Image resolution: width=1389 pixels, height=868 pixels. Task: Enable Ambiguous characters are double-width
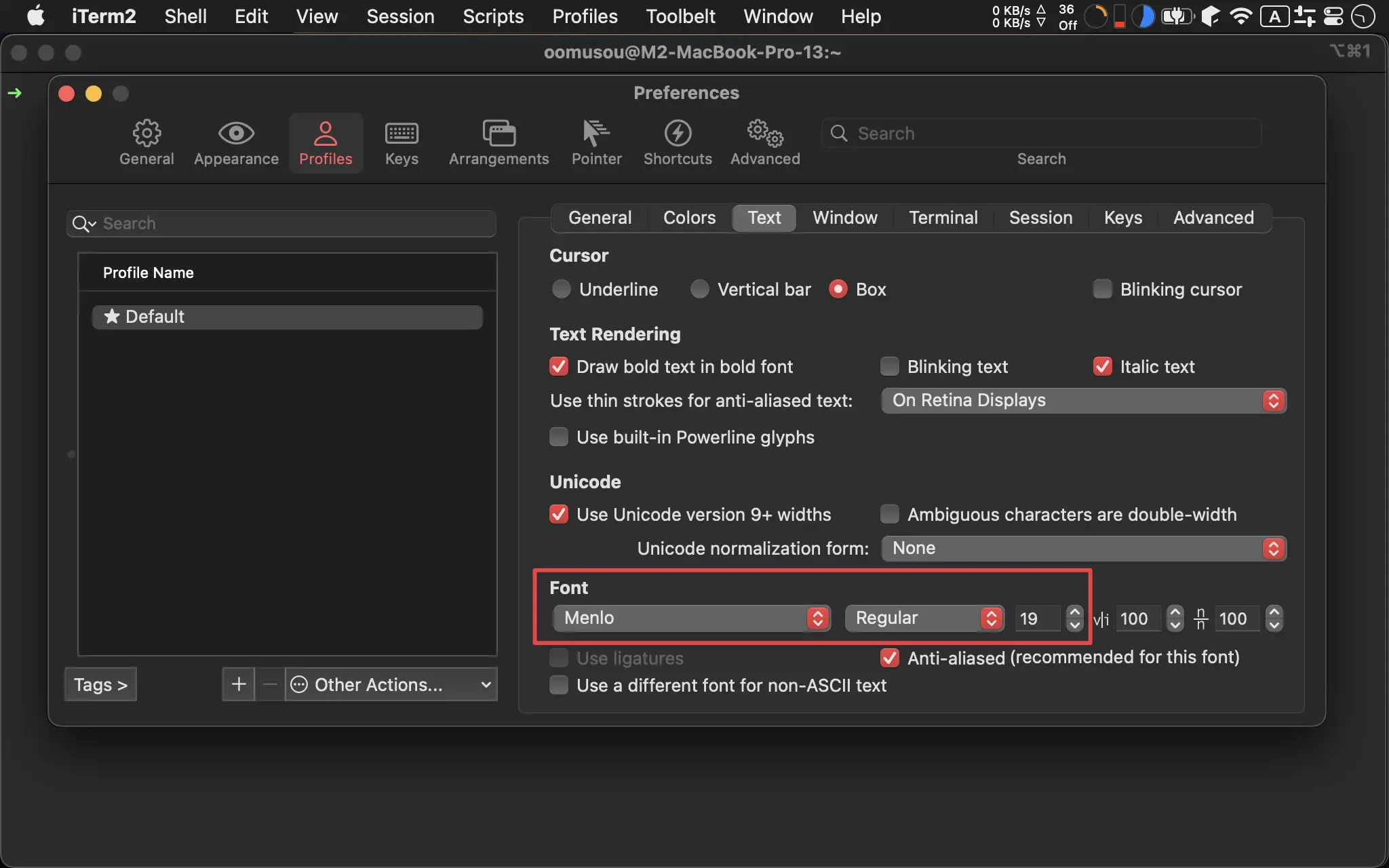point(890,515)
